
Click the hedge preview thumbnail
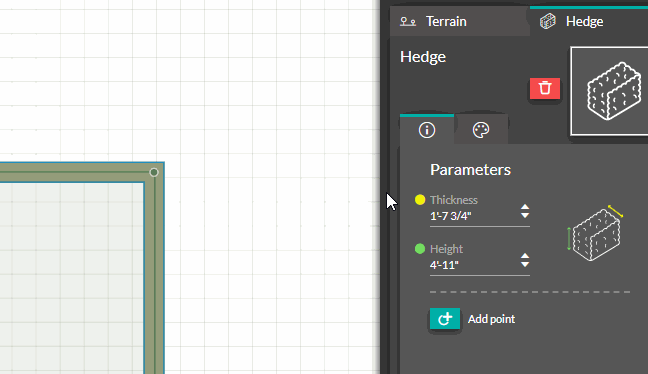coord(609,91)
